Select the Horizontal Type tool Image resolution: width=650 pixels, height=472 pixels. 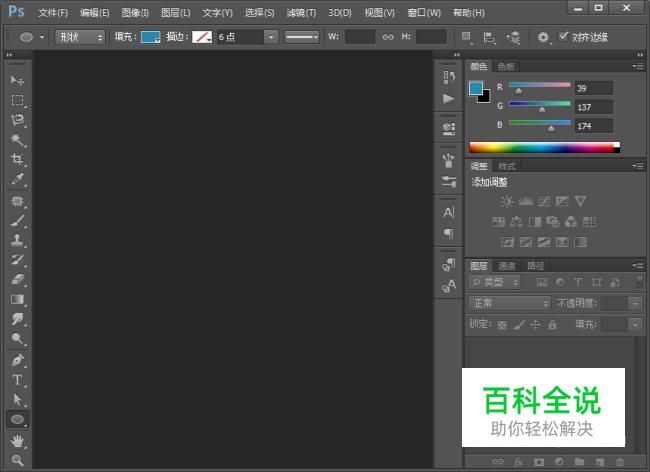pyautogui.click(x=17, y=380)
